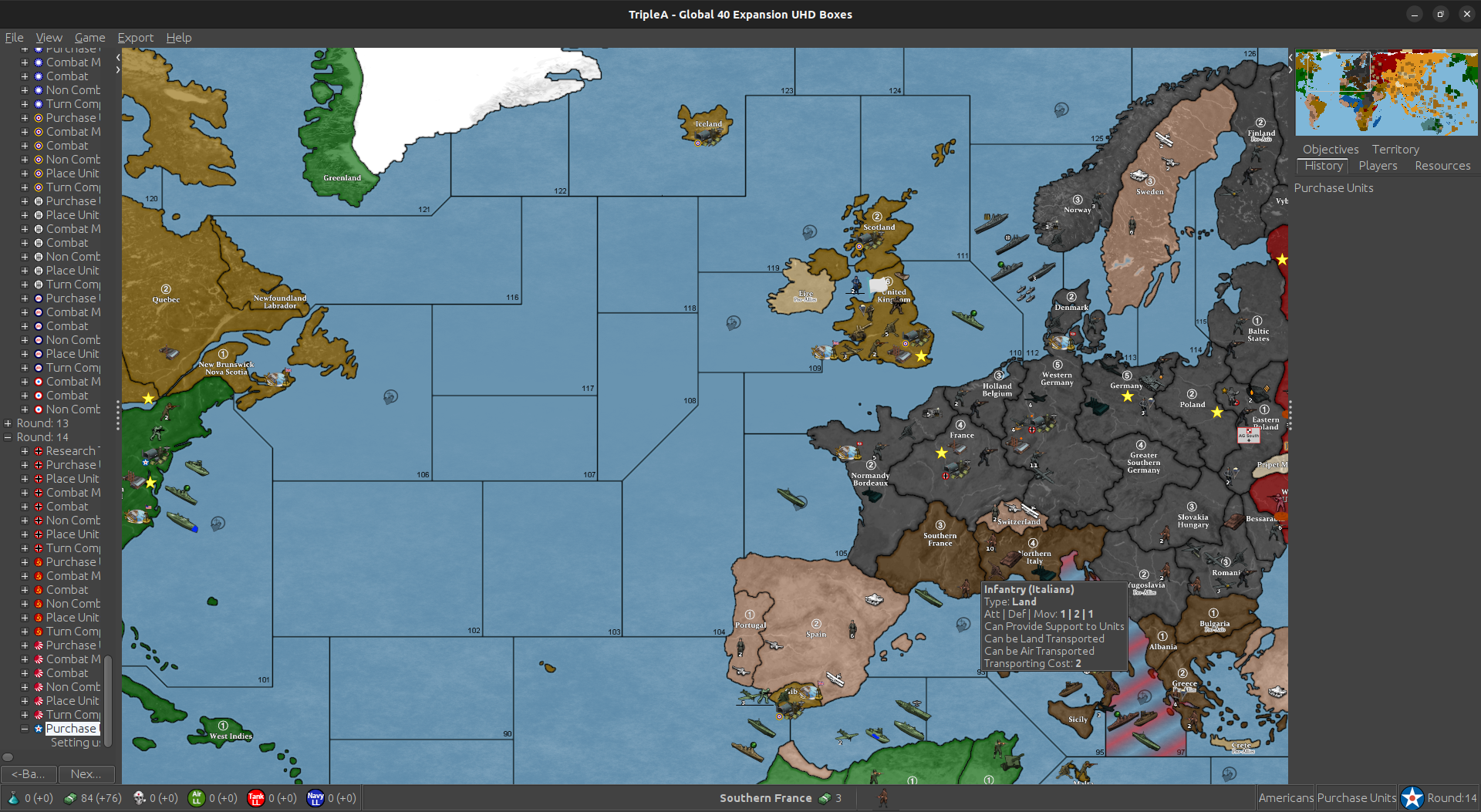Click the American star roundel in the status bar
1481x812 pixels.
(x=1412, y=798)
